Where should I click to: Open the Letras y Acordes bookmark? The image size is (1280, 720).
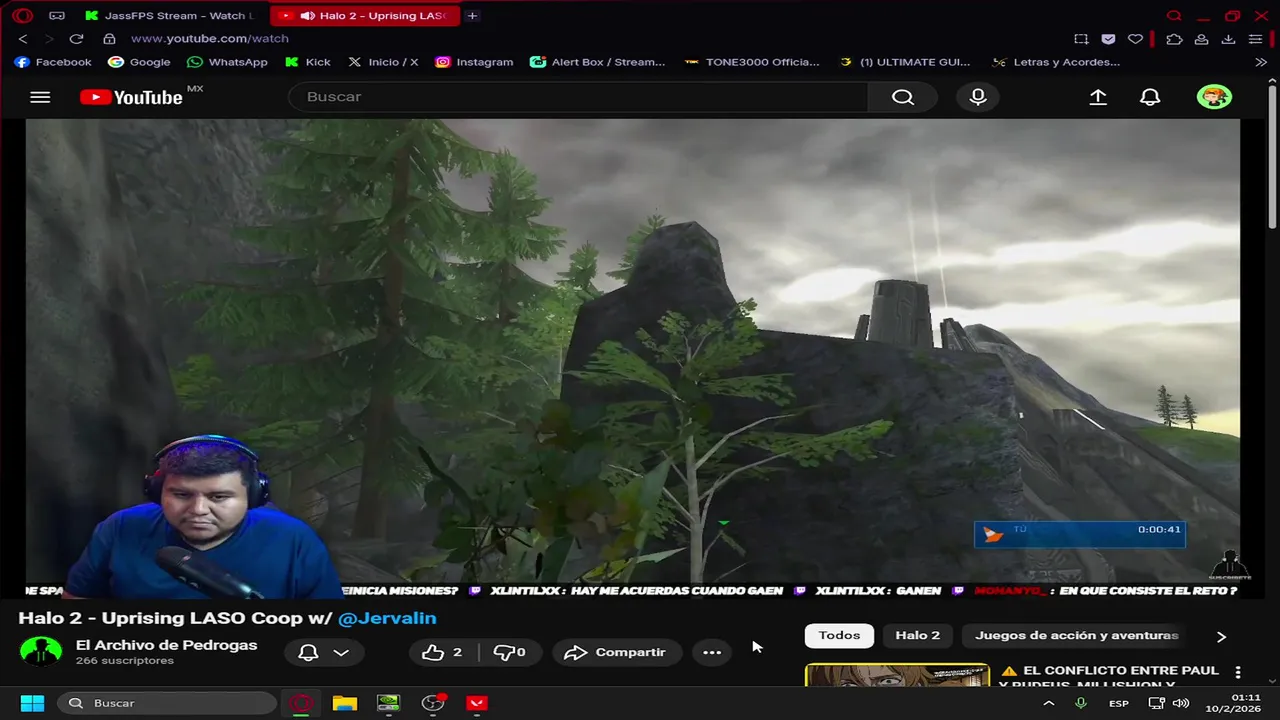[1056, 62]
